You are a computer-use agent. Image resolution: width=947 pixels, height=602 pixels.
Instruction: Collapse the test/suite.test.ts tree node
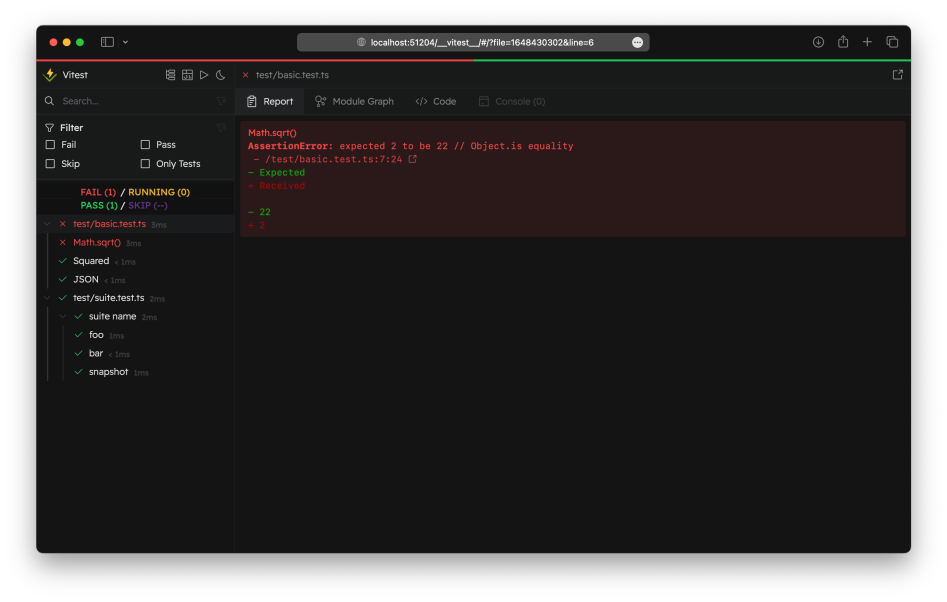(47, 298)
